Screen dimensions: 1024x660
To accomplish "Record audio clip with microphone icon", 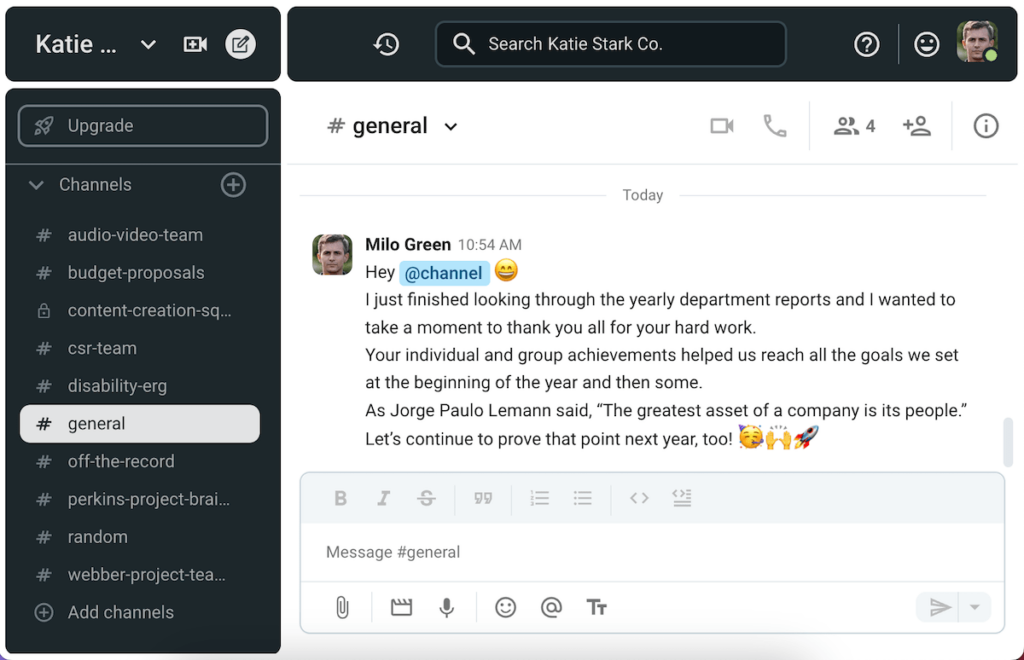I will pos(447,607).
